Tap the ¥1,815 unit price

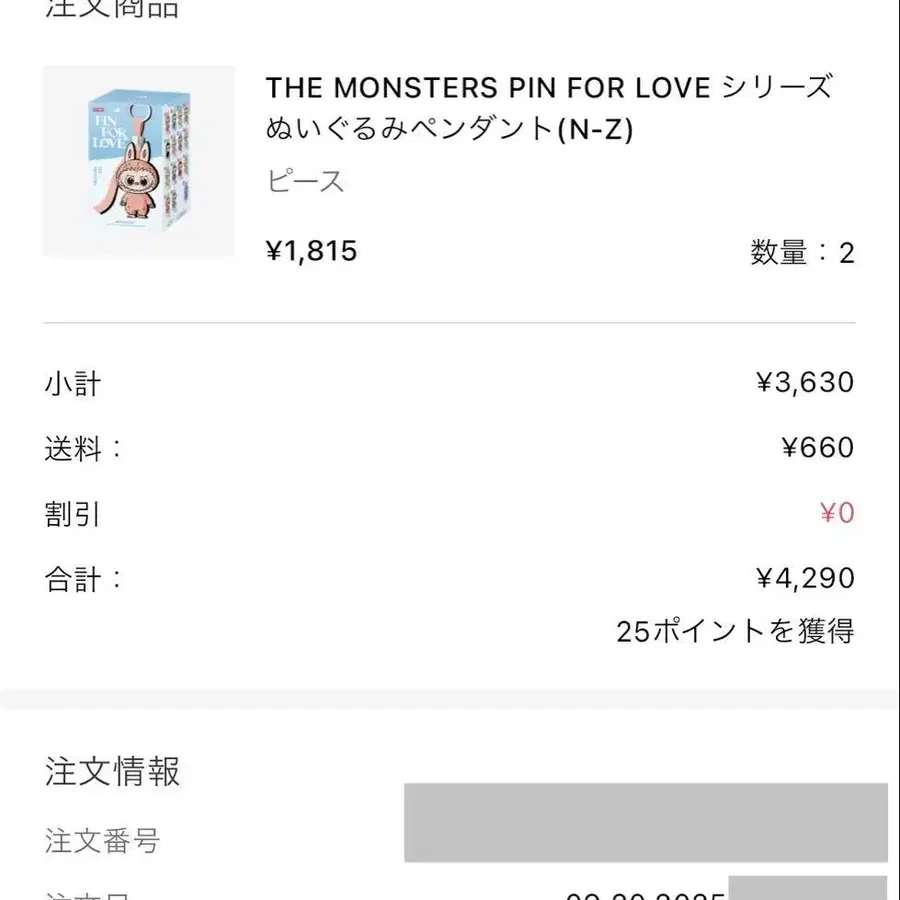click(x=311, y=251)
